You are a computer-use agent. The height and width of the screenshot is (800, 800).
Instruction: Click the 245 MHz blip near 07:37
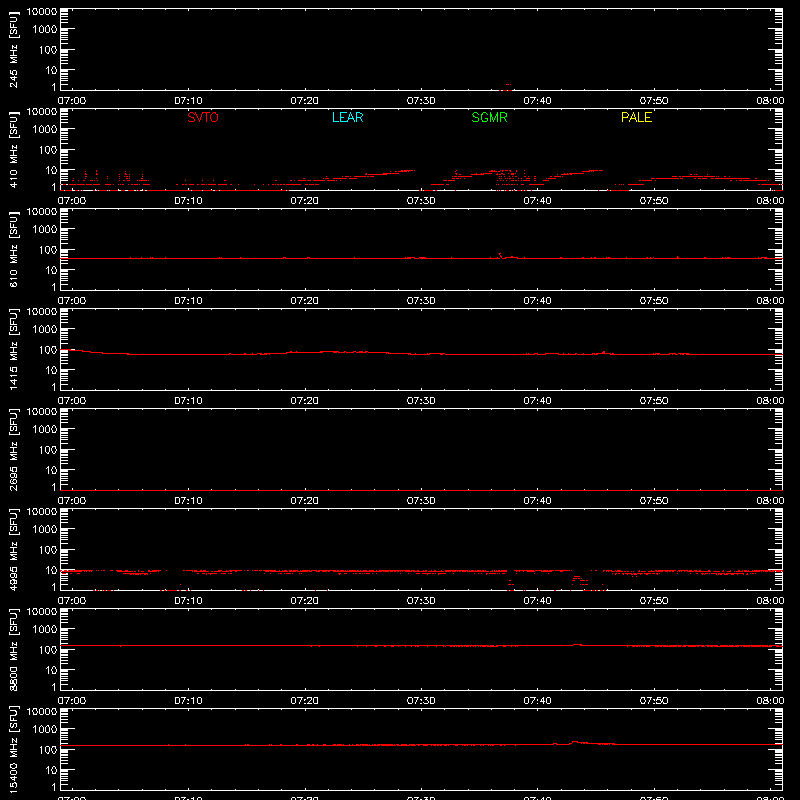(x=507, y=87)
